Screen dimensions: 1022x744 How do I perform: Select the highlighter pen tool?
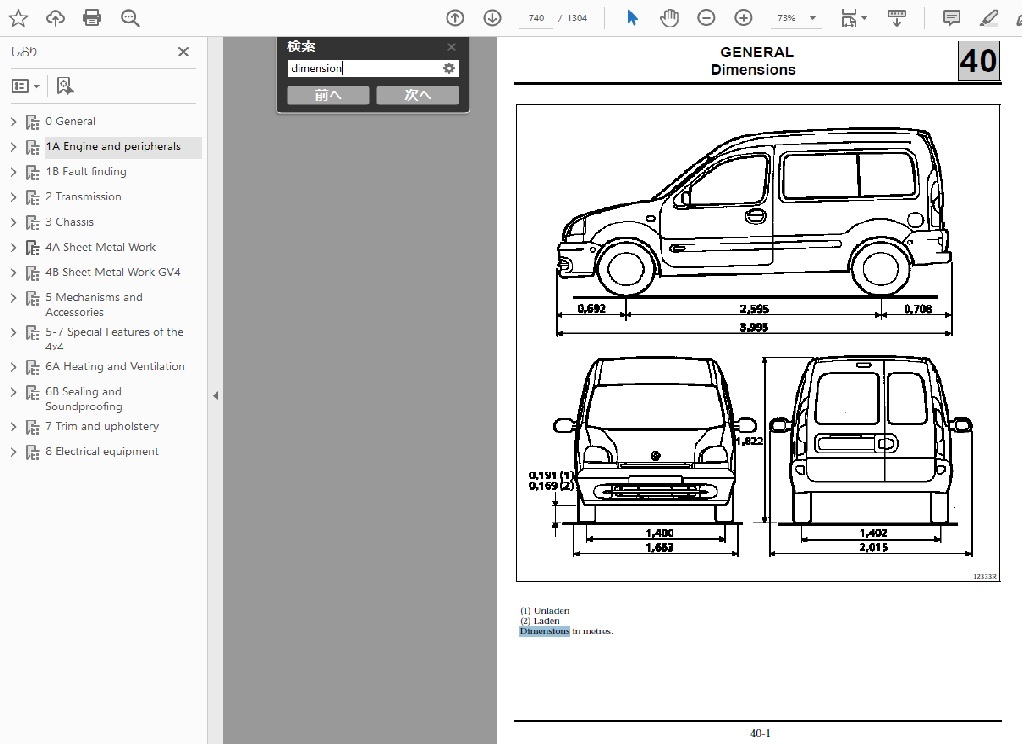coord(988,18)
